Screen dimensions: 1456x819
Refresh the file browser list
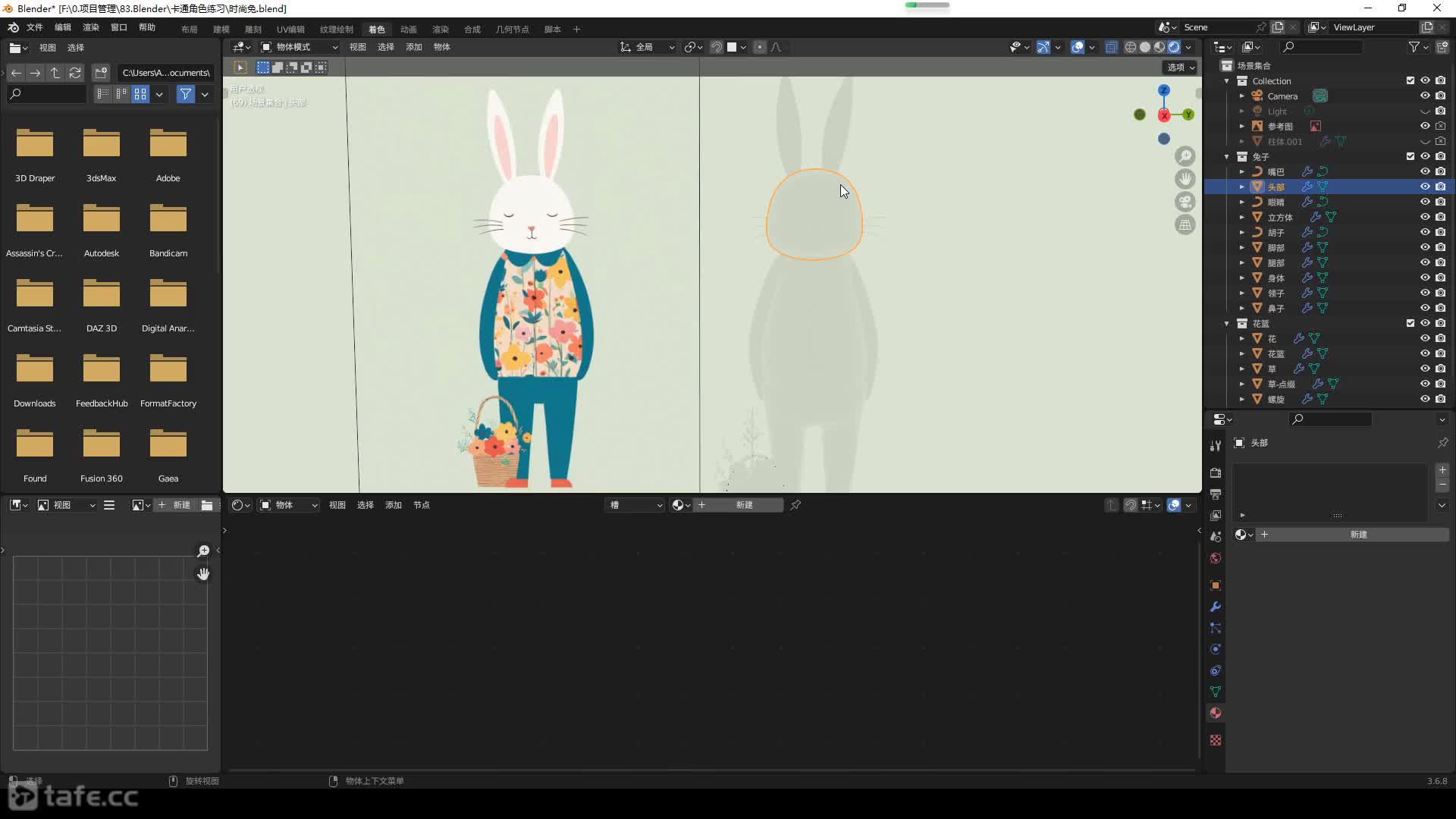pos(75,73)
